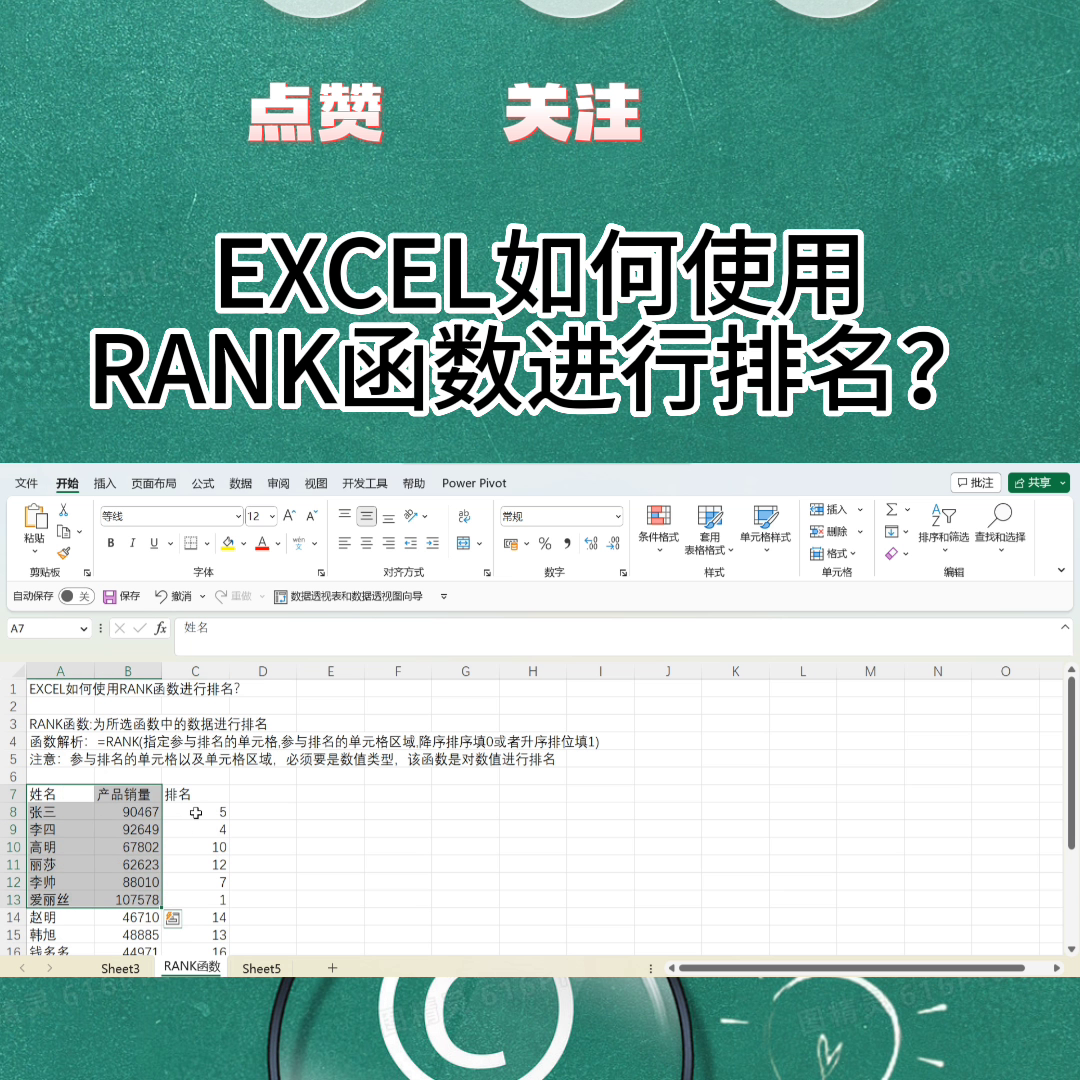The width and height of the screenshot is (1080, 1080).
Task: Add a new sheet with plus button
Action: [x=332, y=968]
